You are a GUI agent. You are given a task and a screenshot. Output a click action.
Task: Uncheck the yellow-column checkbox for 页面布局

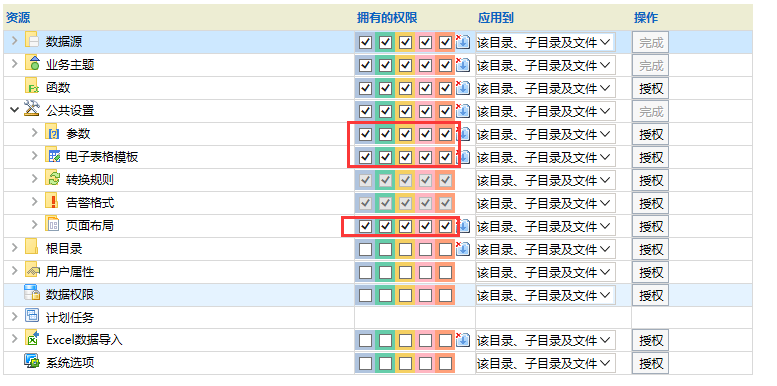pos(405,226)
